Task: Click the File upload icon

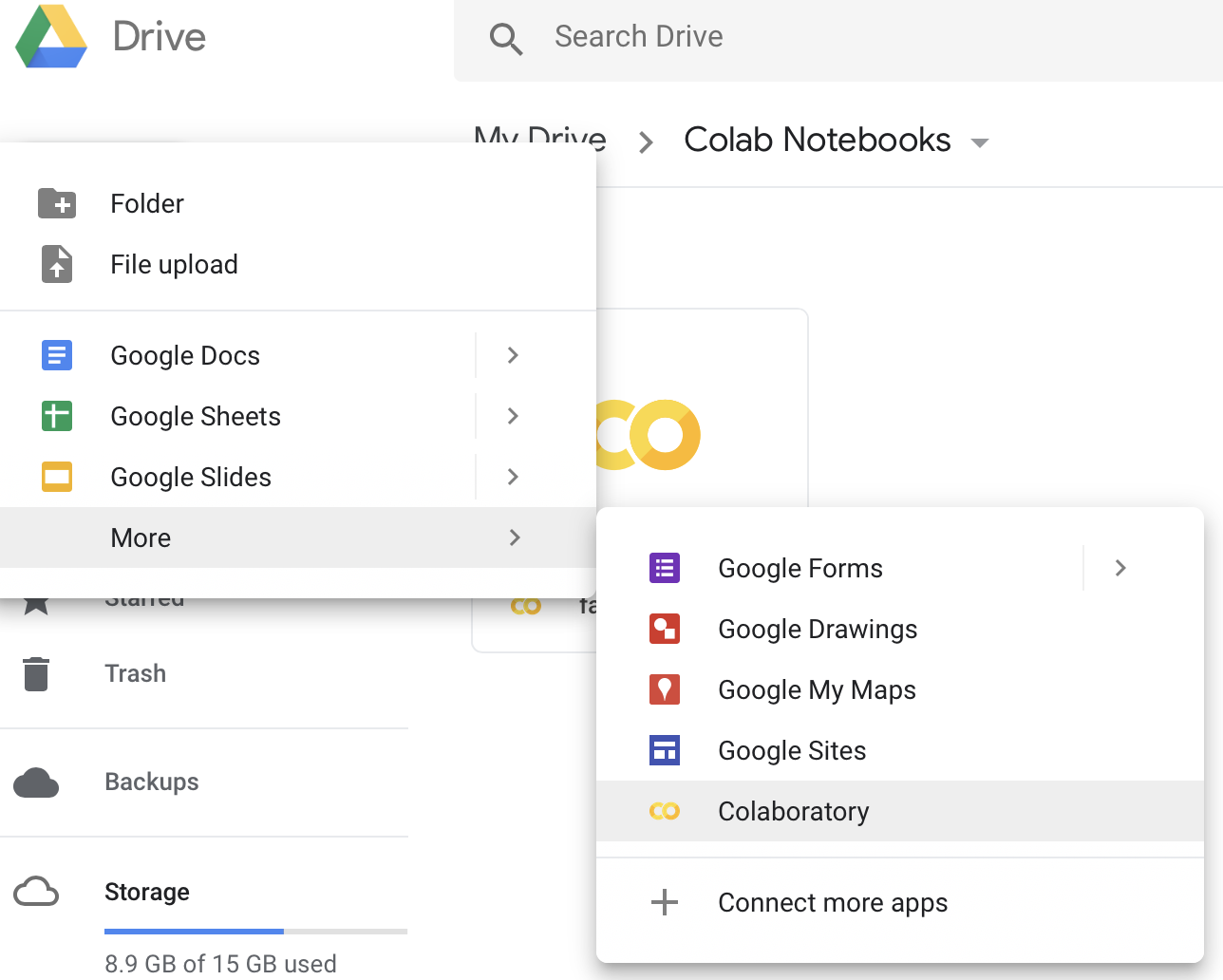Action: 57,264
